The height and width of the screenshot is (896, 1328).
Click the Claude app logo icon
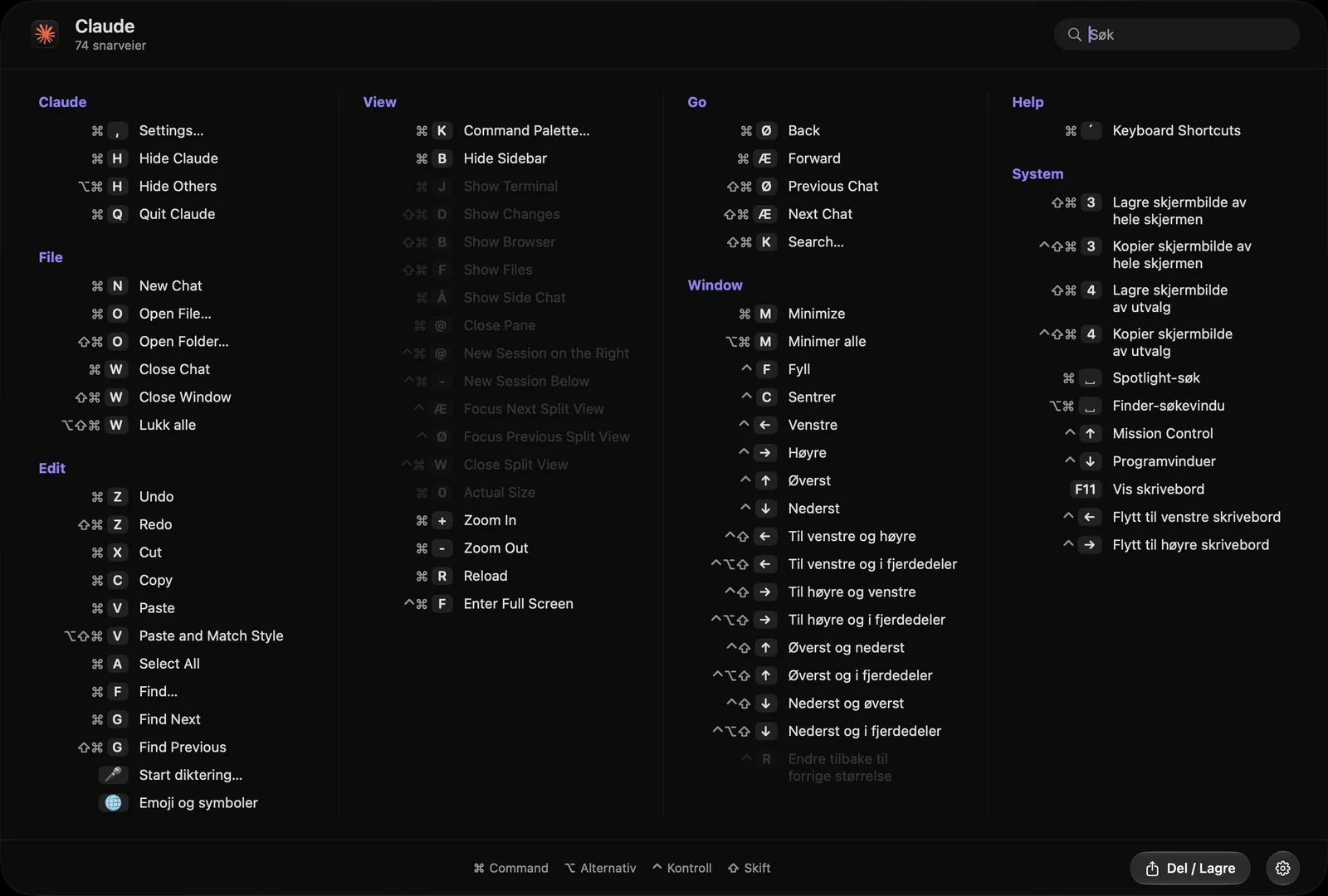point(45,34)
